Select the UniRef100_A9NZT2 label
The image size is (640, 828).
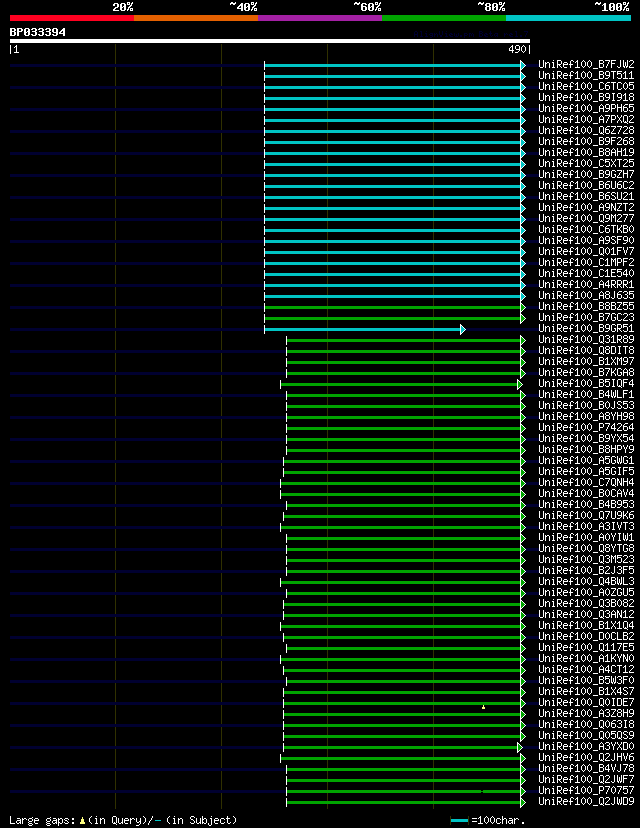point(586,208)
